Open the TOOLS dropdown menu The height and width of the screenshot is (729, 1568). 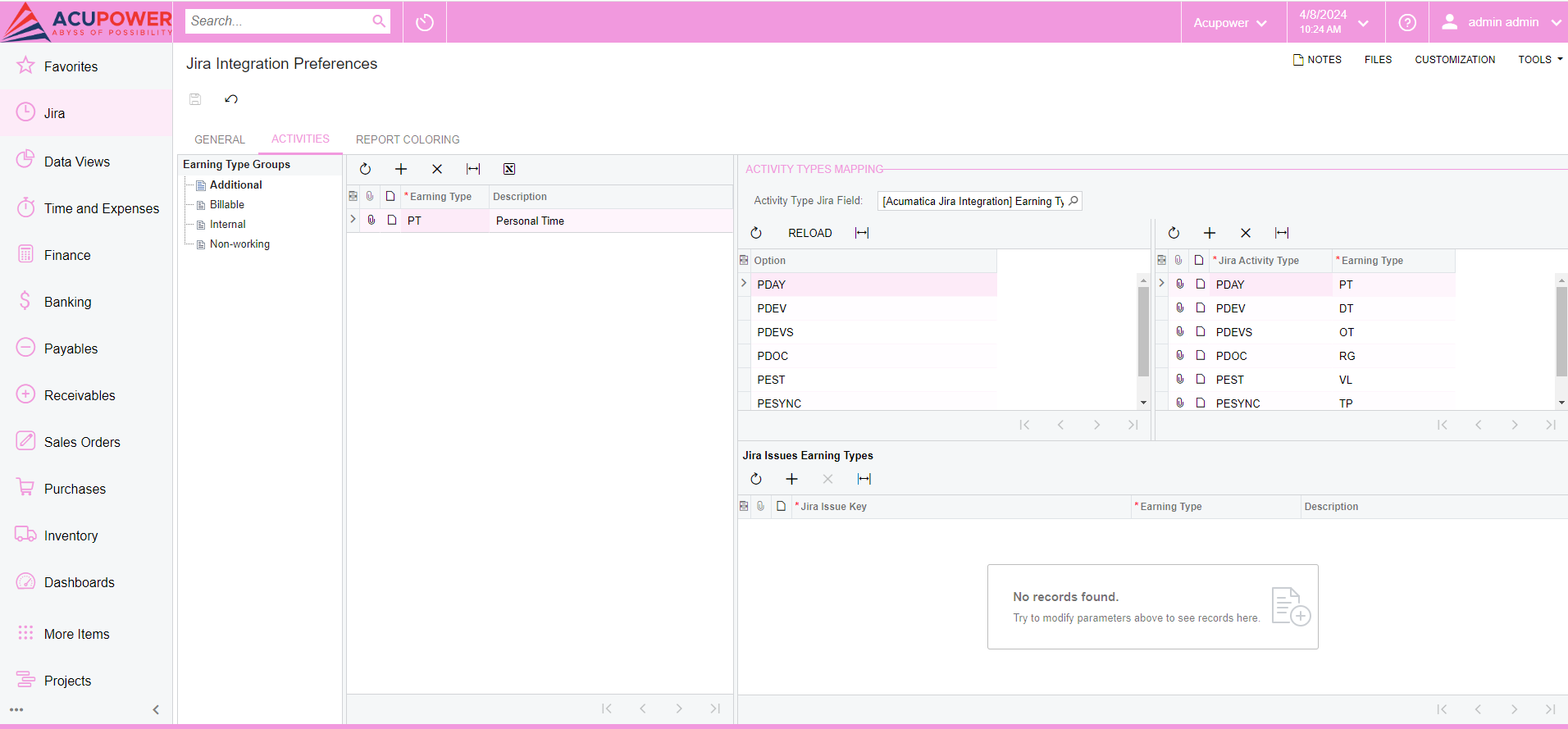pos(1540,60)
